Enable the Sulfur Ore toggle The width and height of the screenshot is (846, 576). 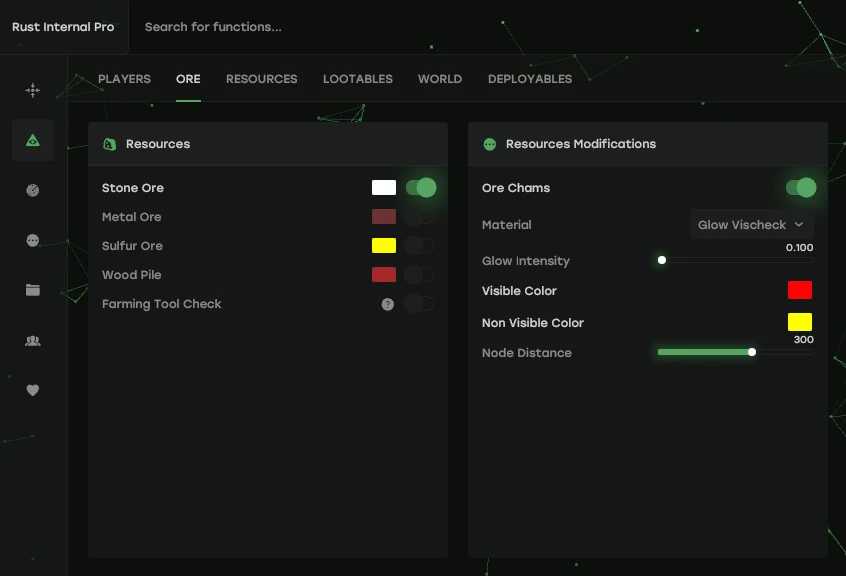419,246
